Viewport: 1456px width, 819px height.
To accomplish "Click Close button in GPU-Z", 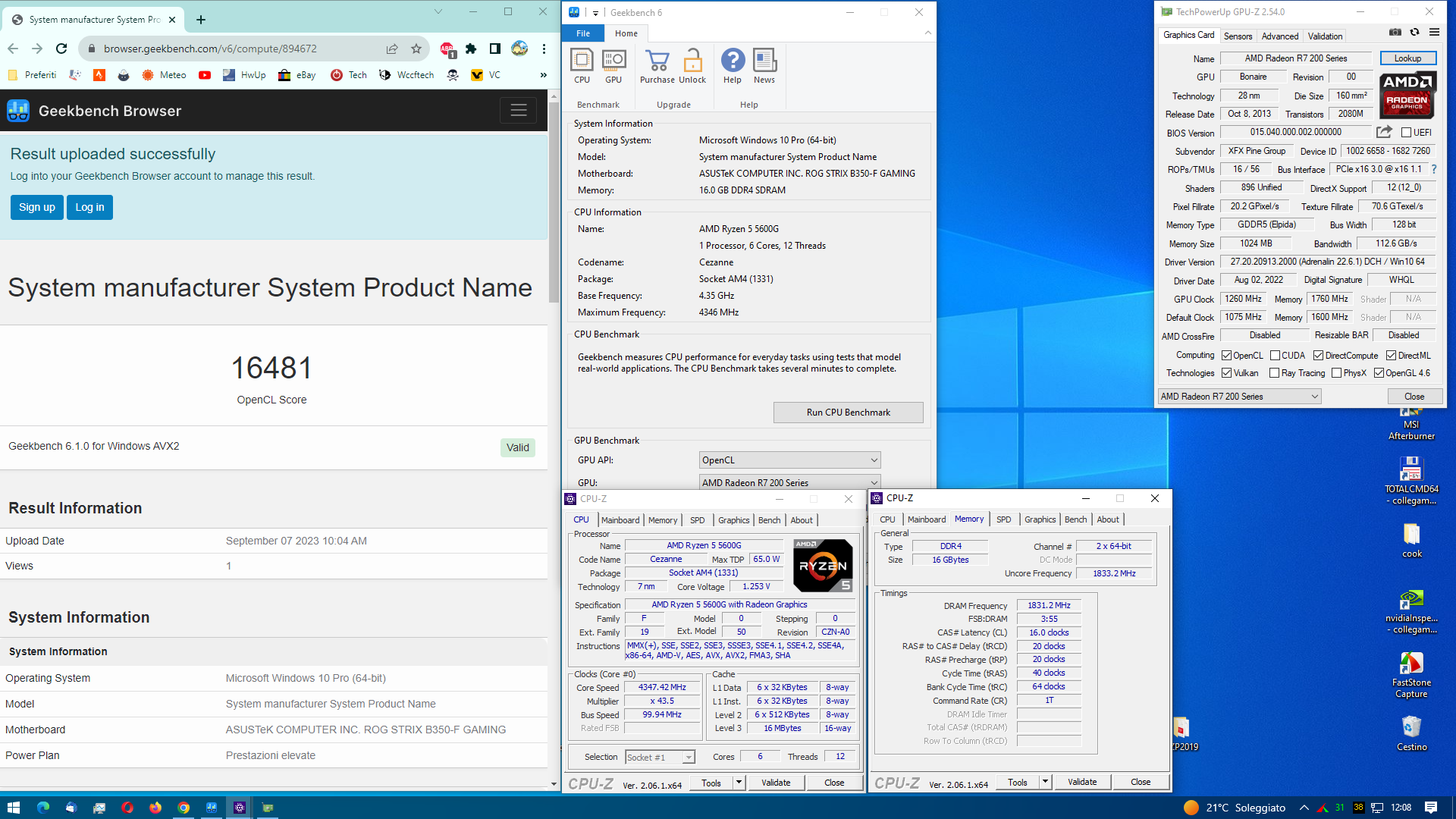I will pyautogui.click(x=1414, y=397).
